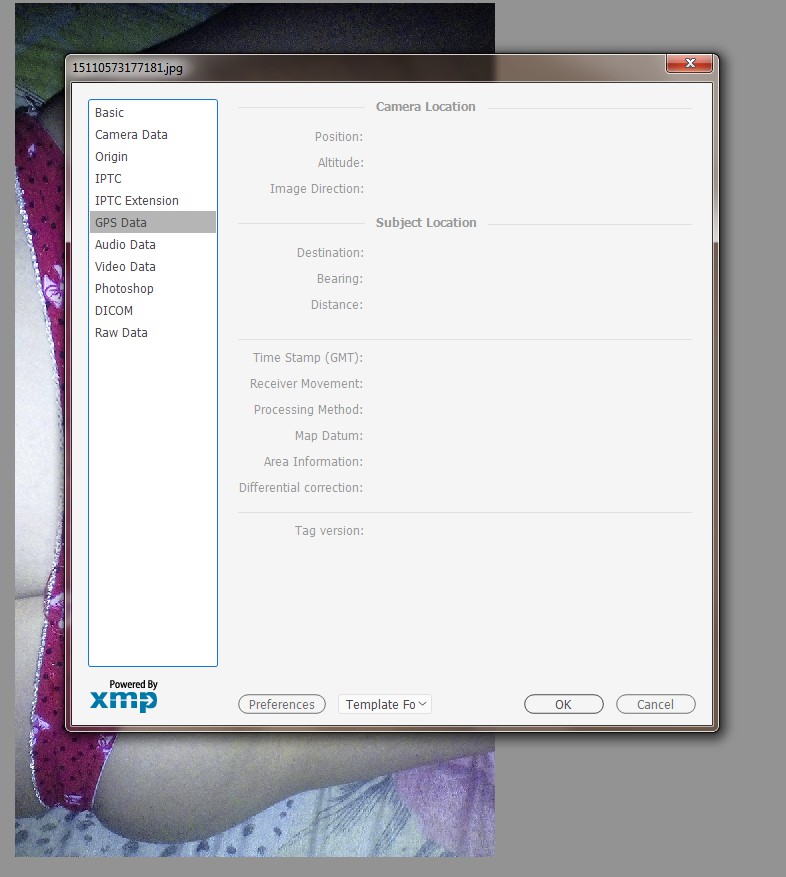Click the Position field label
The width and height of the screenshot is (786, 877).
pos(339,136)
